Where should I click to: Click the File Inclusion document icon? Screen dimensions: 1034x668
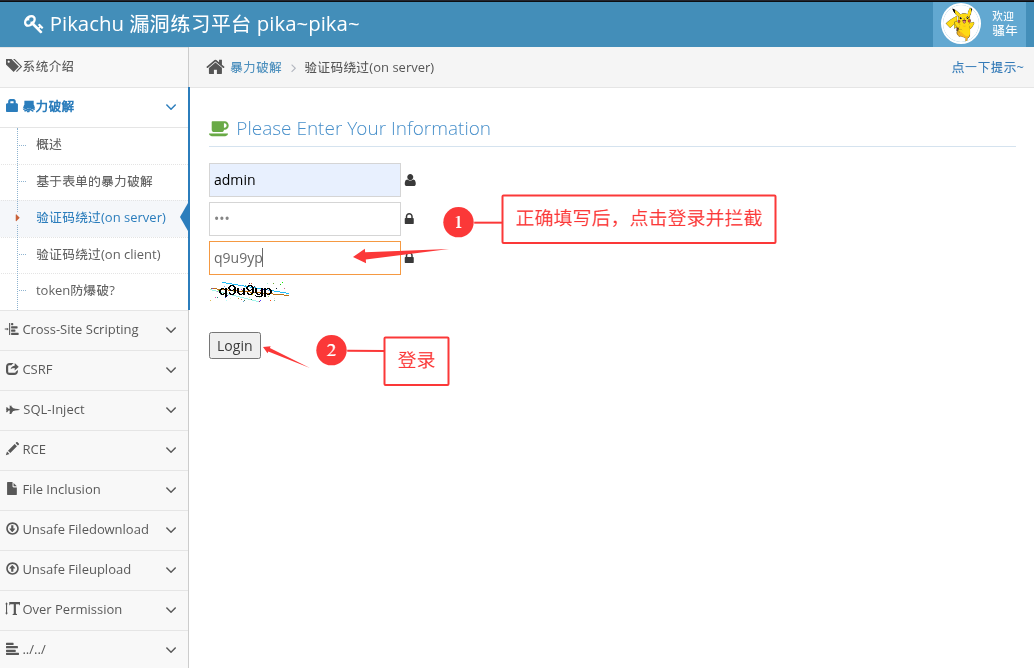12,489
